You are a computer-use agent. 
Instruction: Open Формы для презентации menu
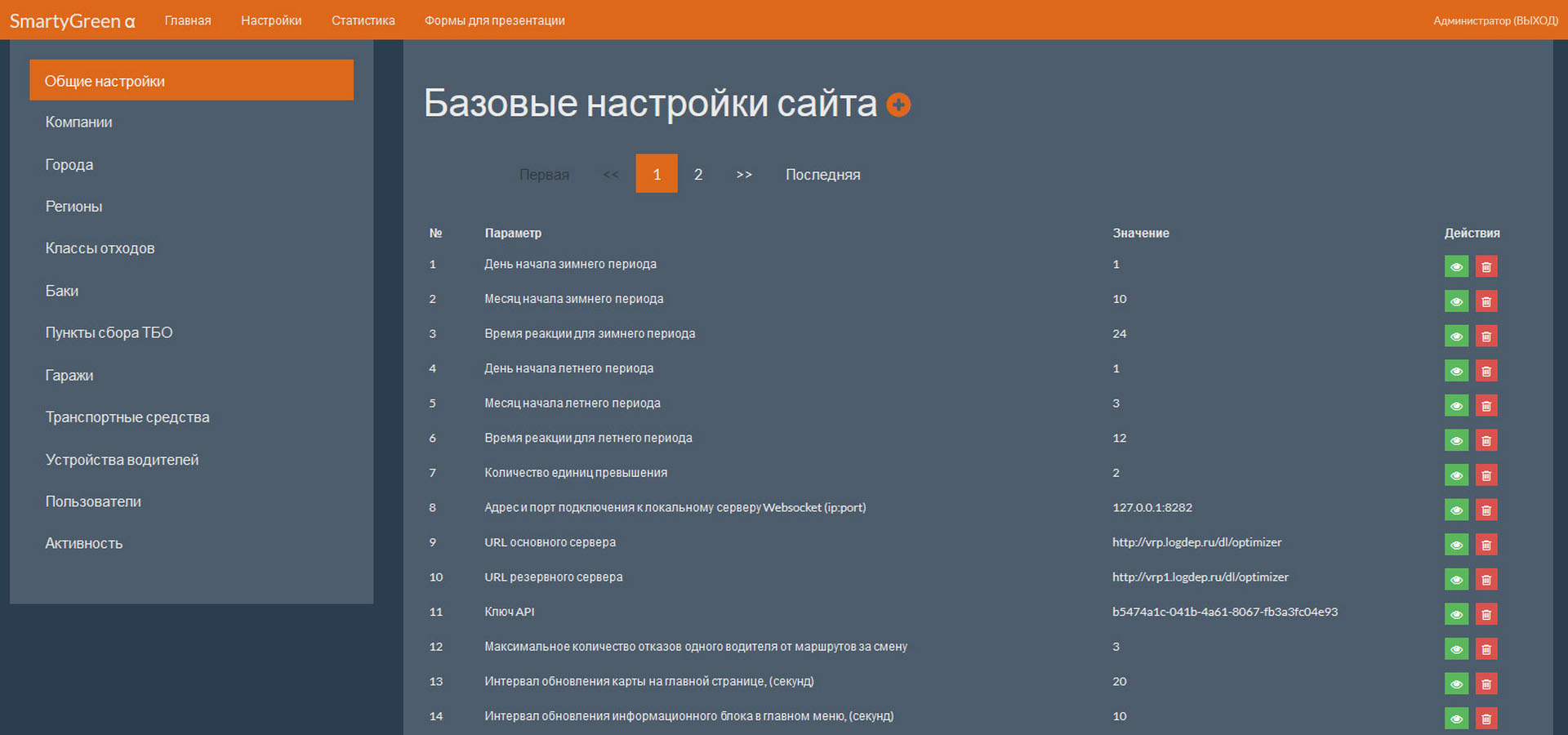495,20
